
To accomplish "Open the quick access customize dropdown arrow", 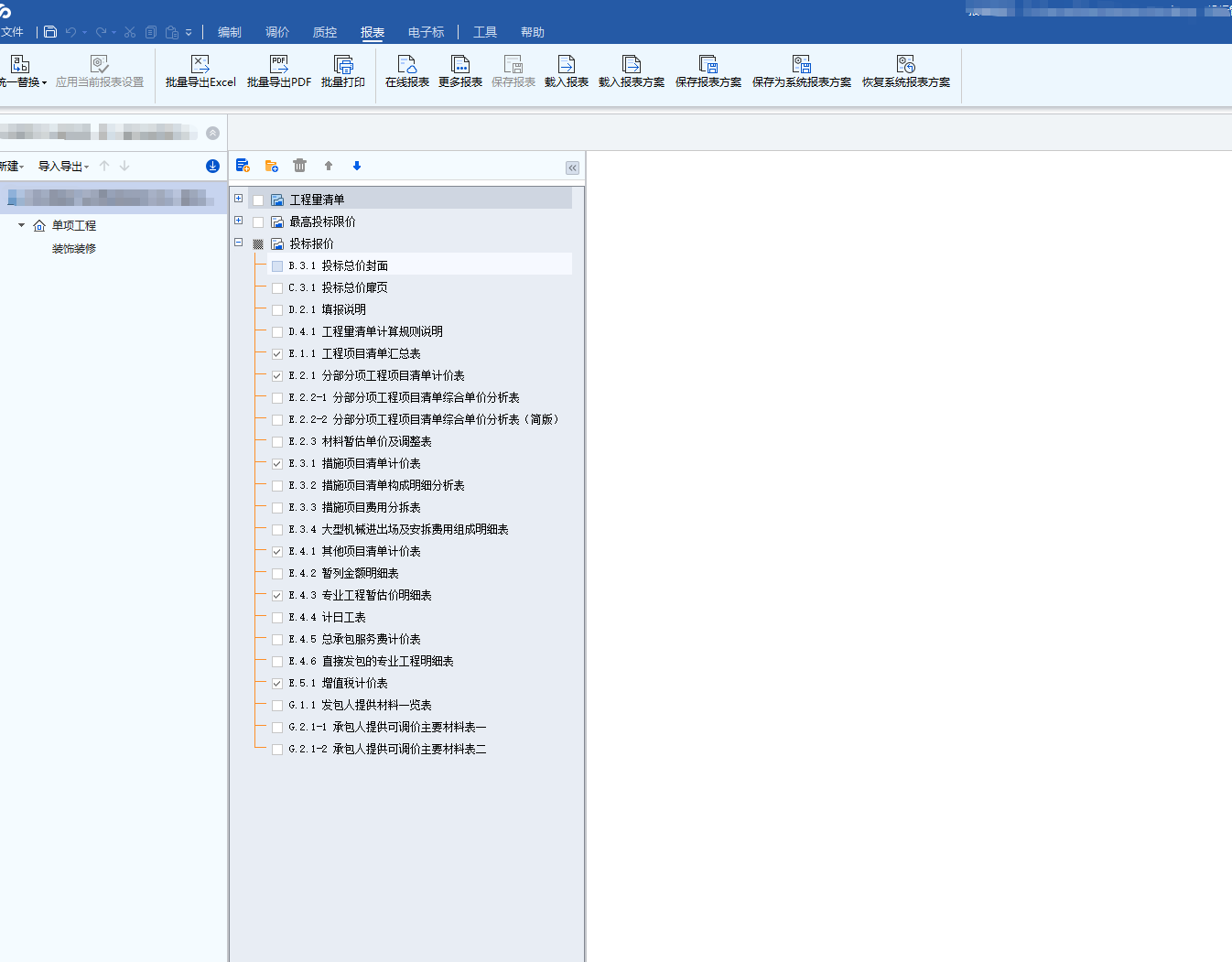I will pos(189,32).
